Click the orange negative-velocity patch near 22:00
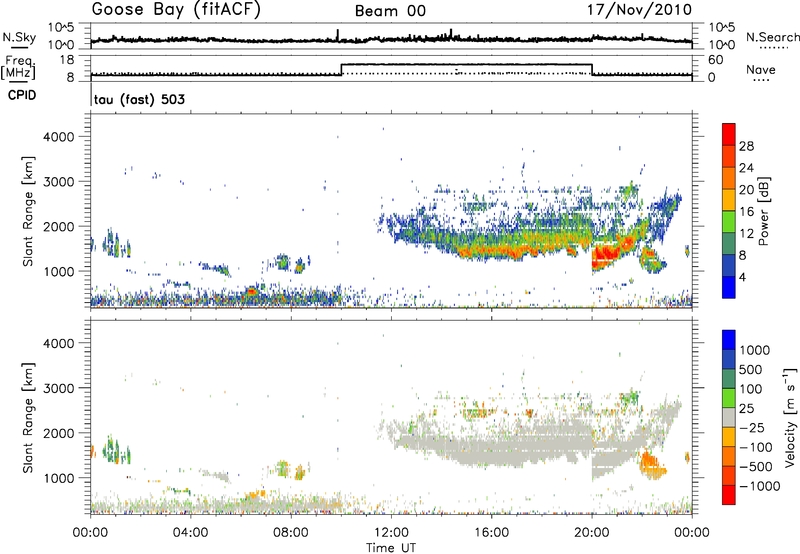Image resolution: width=800 pixels, height=554 pixels. 652,466
